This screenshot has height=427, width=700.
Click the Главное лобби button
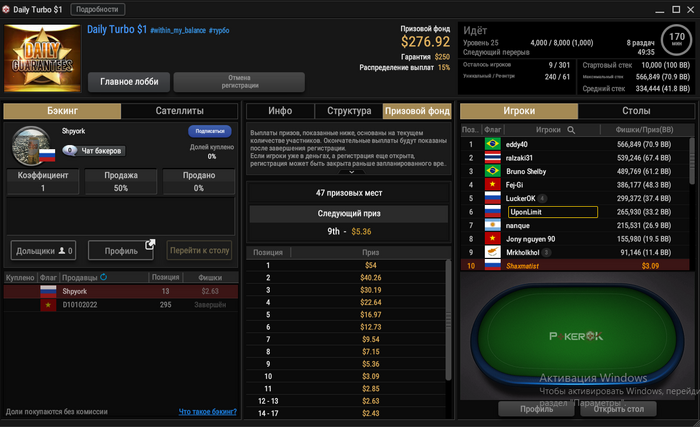[x=129, y=82]
